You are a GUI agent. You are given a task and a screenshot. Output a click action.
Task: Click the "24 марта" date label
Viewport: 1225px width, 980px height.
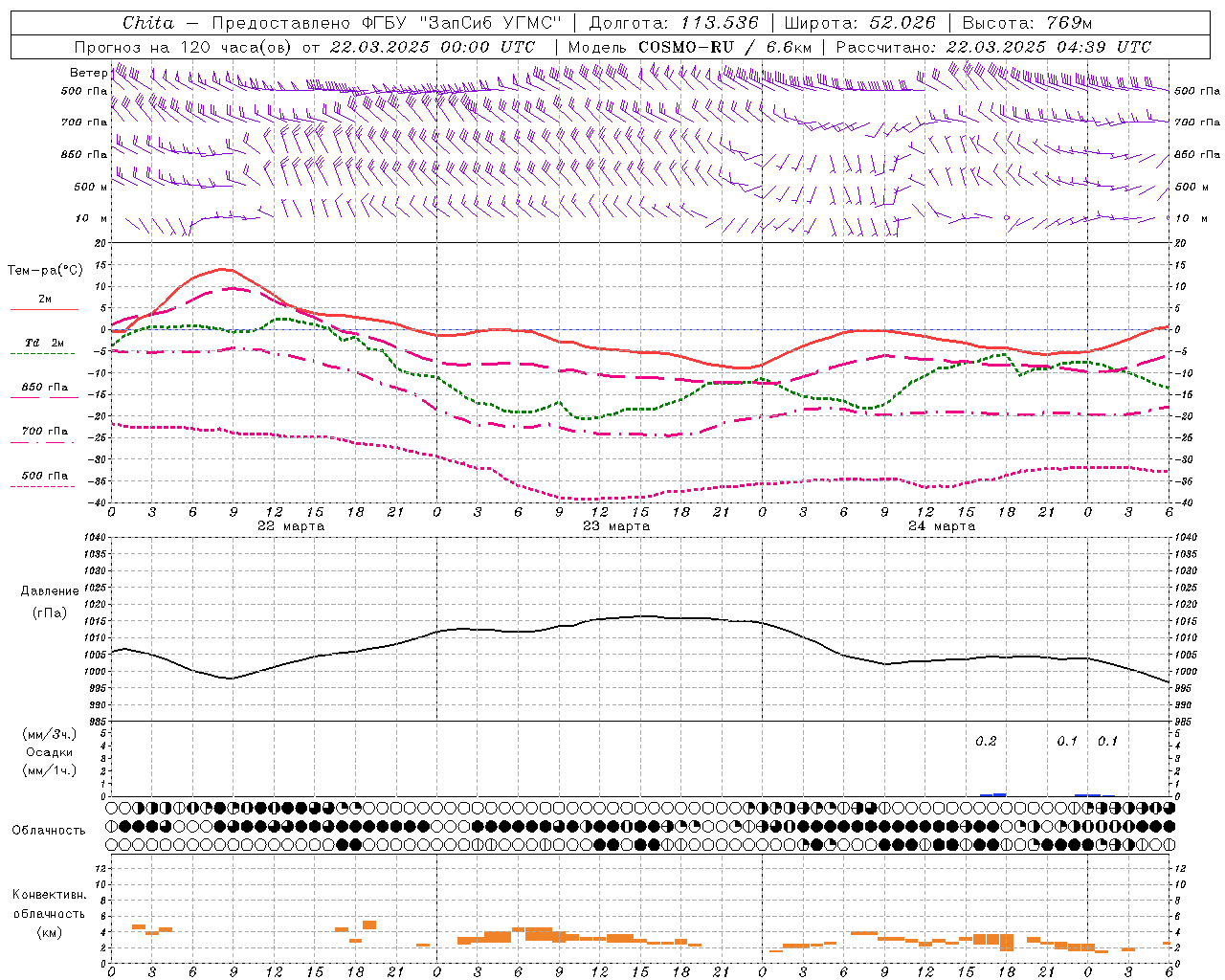tap(943, 526)
